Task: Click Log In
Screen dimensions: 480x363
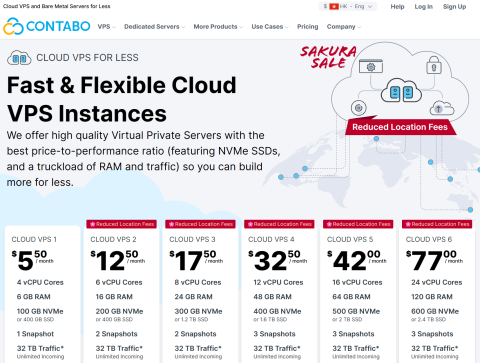Action: (x=424, y=7)
